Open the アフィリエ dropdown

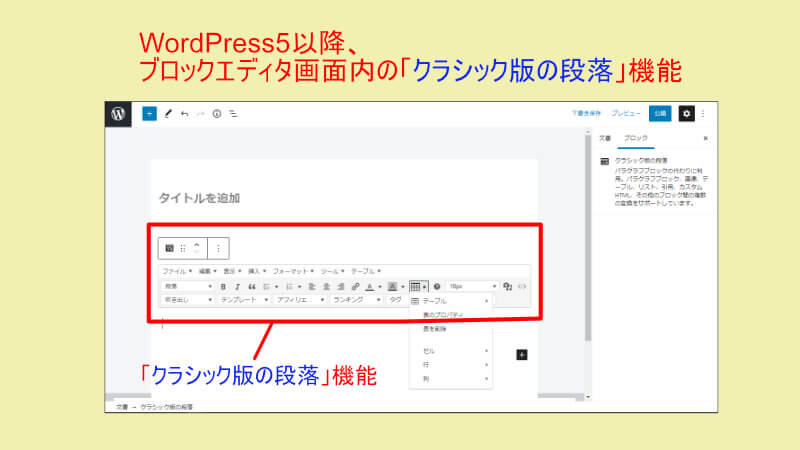(x=300, y=300)
